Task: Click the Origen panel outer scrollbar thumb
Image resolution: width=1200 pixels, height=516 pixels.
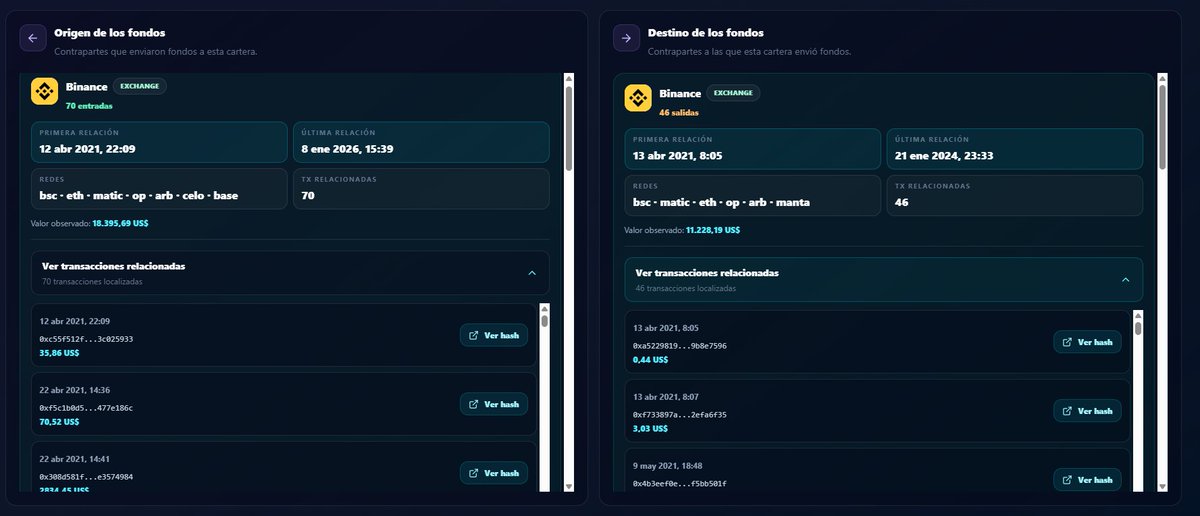Action: (568, 128)
